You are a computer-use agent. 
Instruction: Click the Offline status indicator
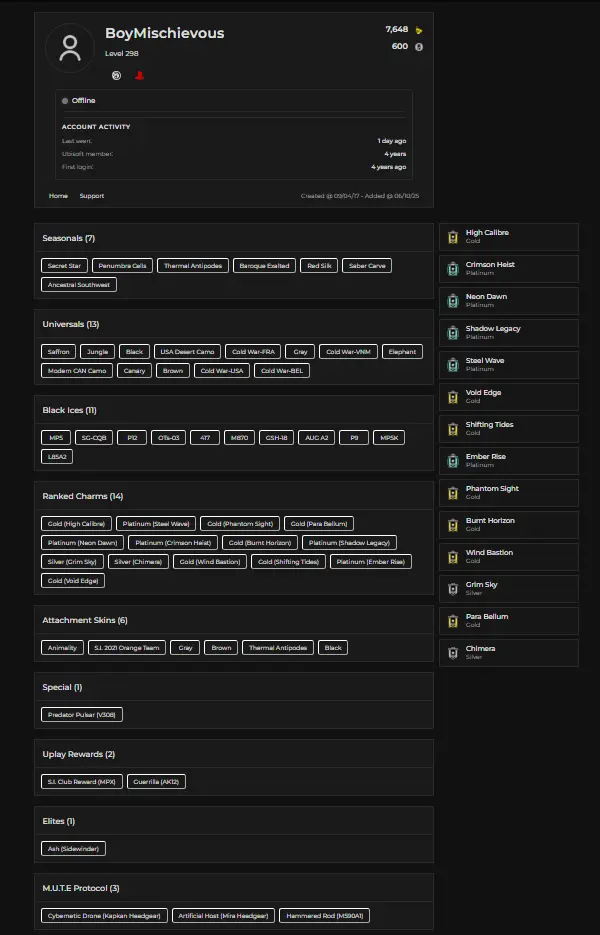coord(79,101)
